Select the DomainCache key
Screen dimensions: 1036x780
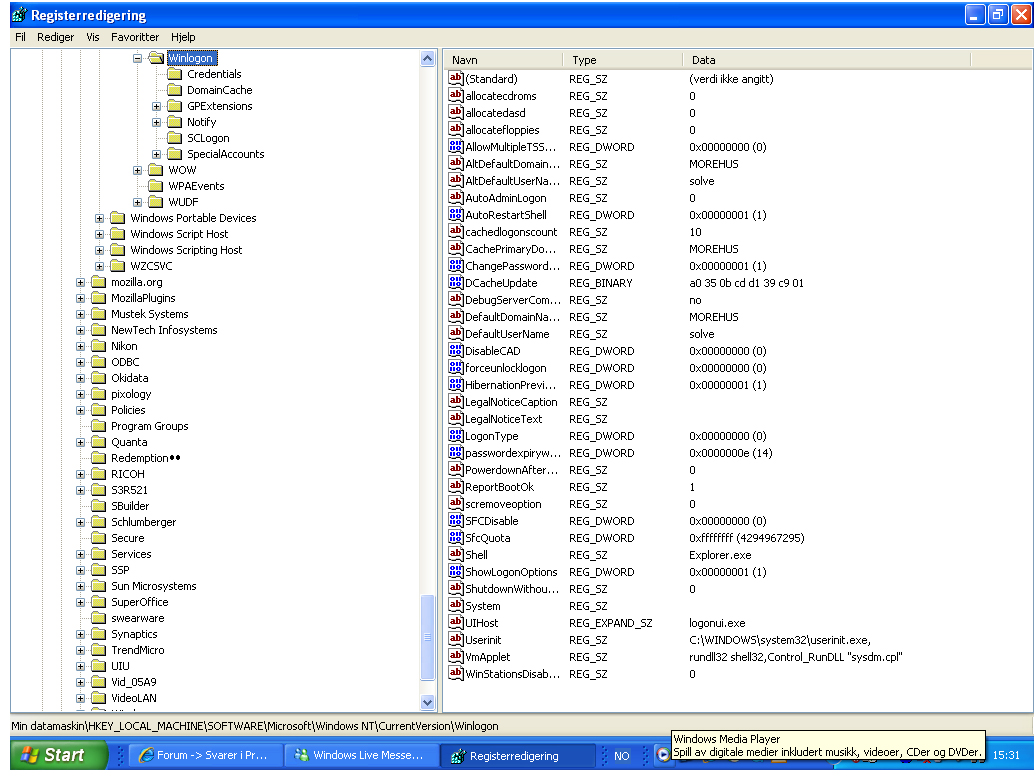point(219,90)
